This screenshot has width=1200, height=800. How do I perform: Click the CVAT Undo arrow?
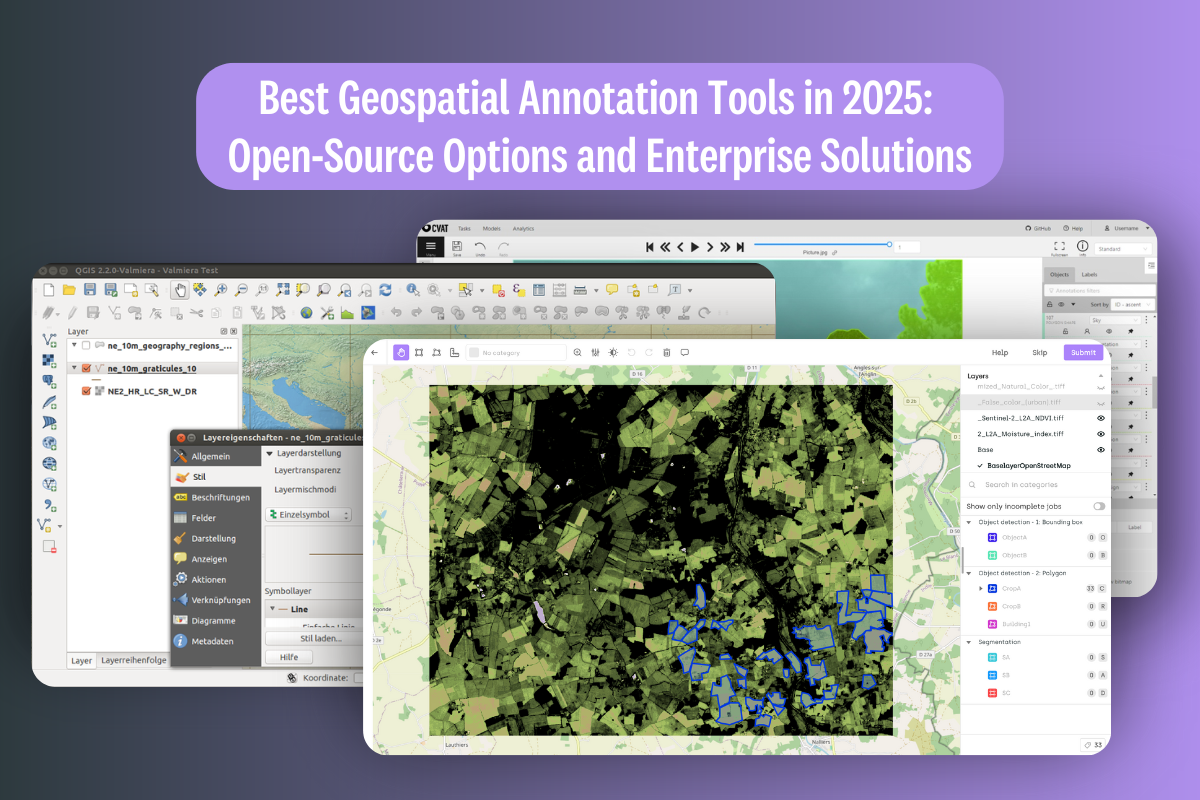click(480, 248)
